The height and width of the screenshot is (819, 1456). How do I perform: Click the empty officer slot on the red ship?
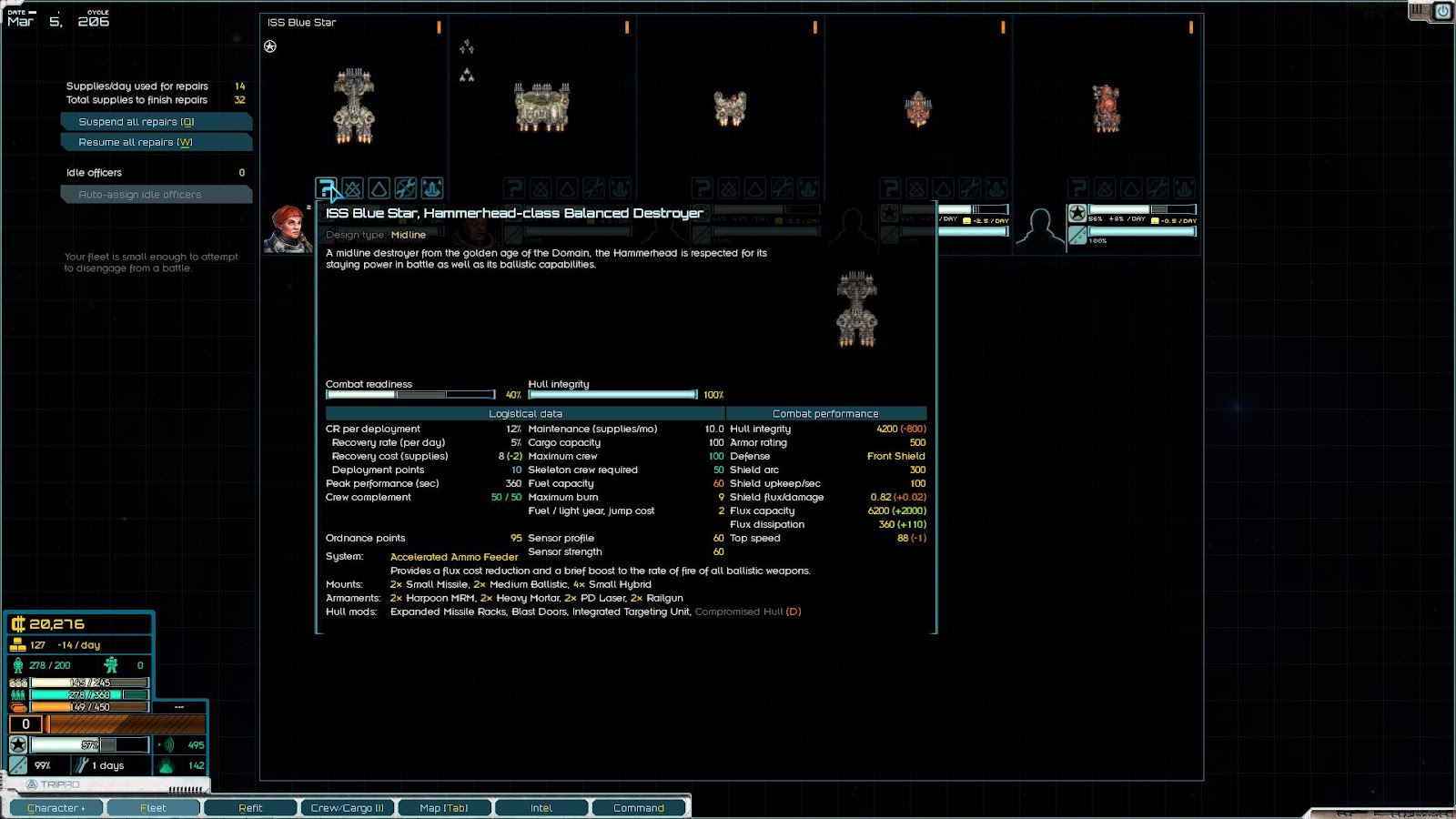coord(1040,228)
